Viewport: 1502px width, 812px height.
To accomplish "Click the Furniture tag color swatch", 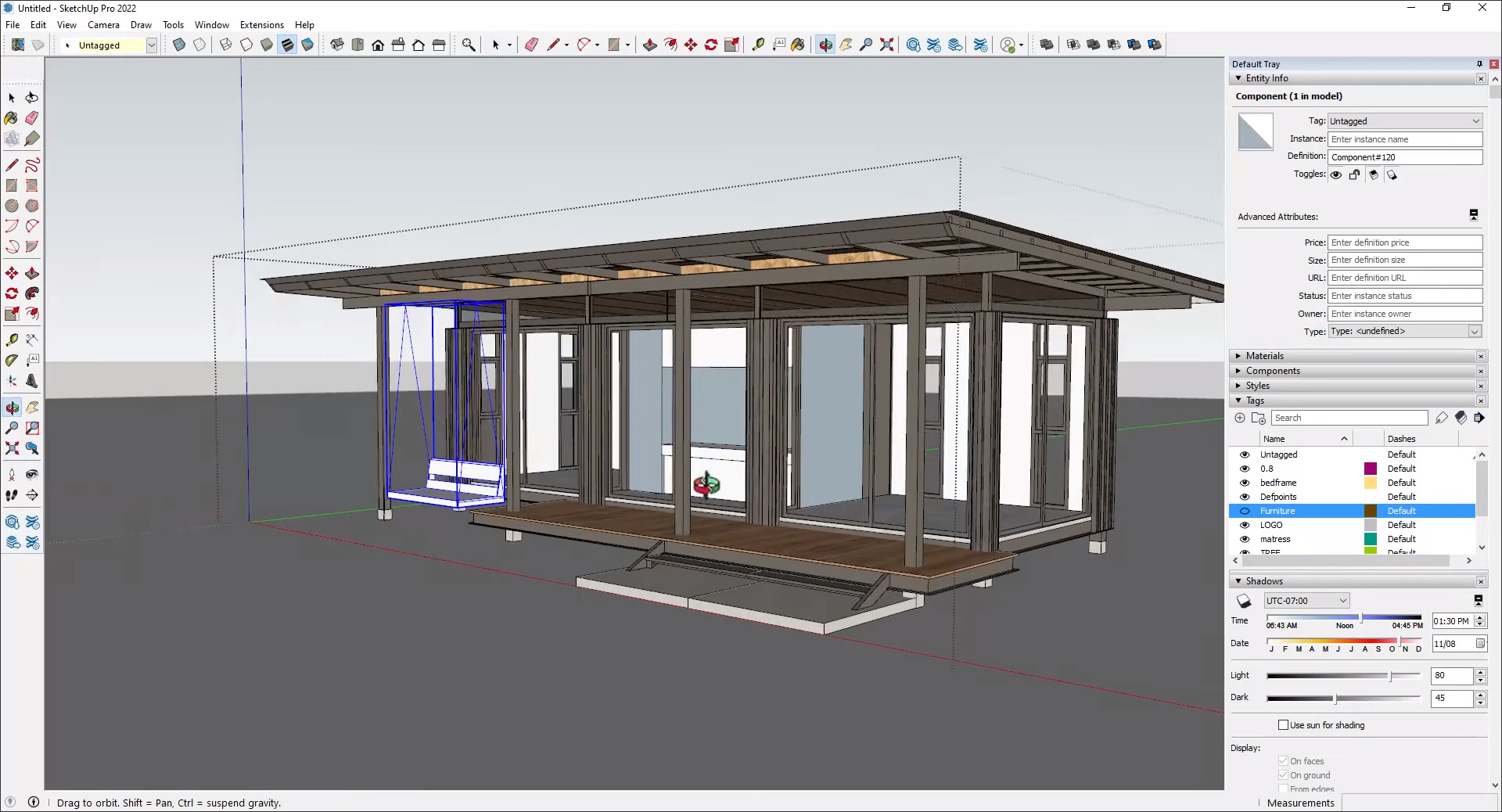I will tap(1371, 511).
